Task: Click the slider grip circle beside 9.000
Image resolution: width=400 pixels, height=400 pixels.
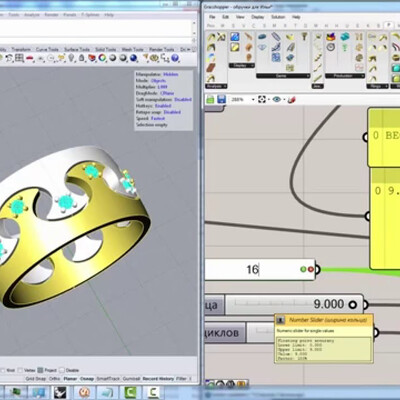Action: (x=352, y=304)
